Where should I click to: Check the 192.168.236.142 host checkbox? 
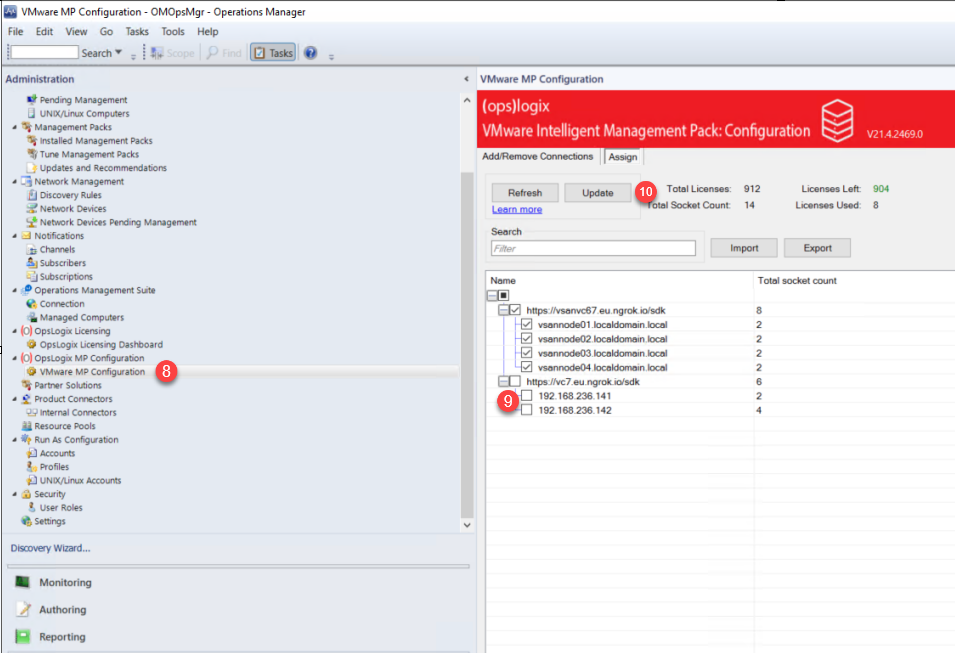(x=527, y=410)
